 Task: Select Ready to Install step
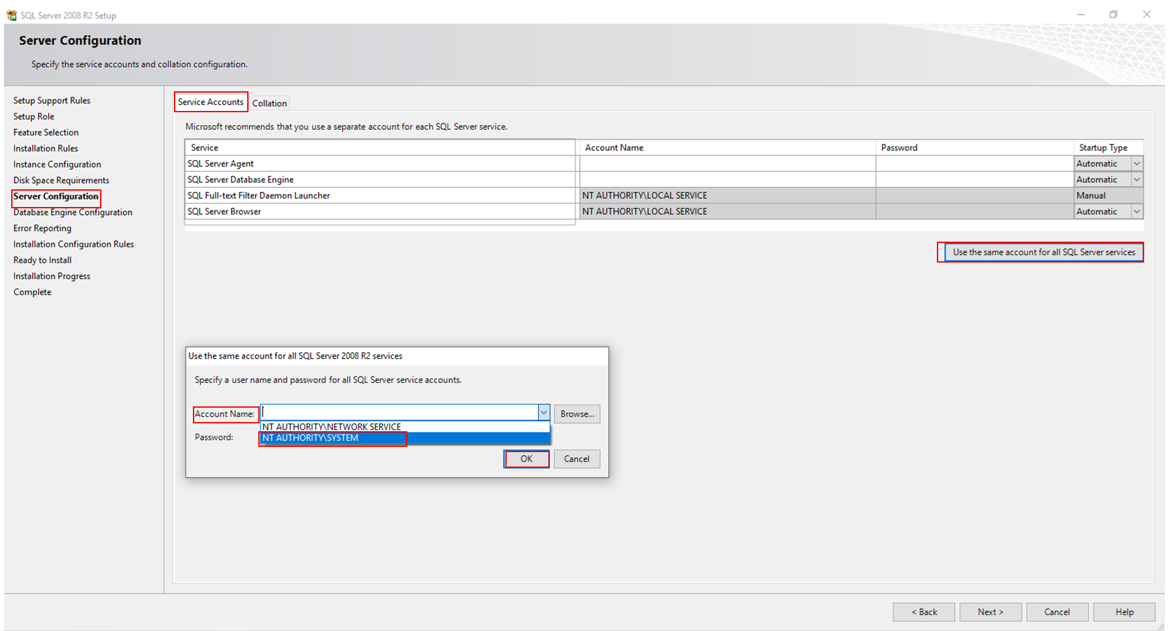pos(42,260)
